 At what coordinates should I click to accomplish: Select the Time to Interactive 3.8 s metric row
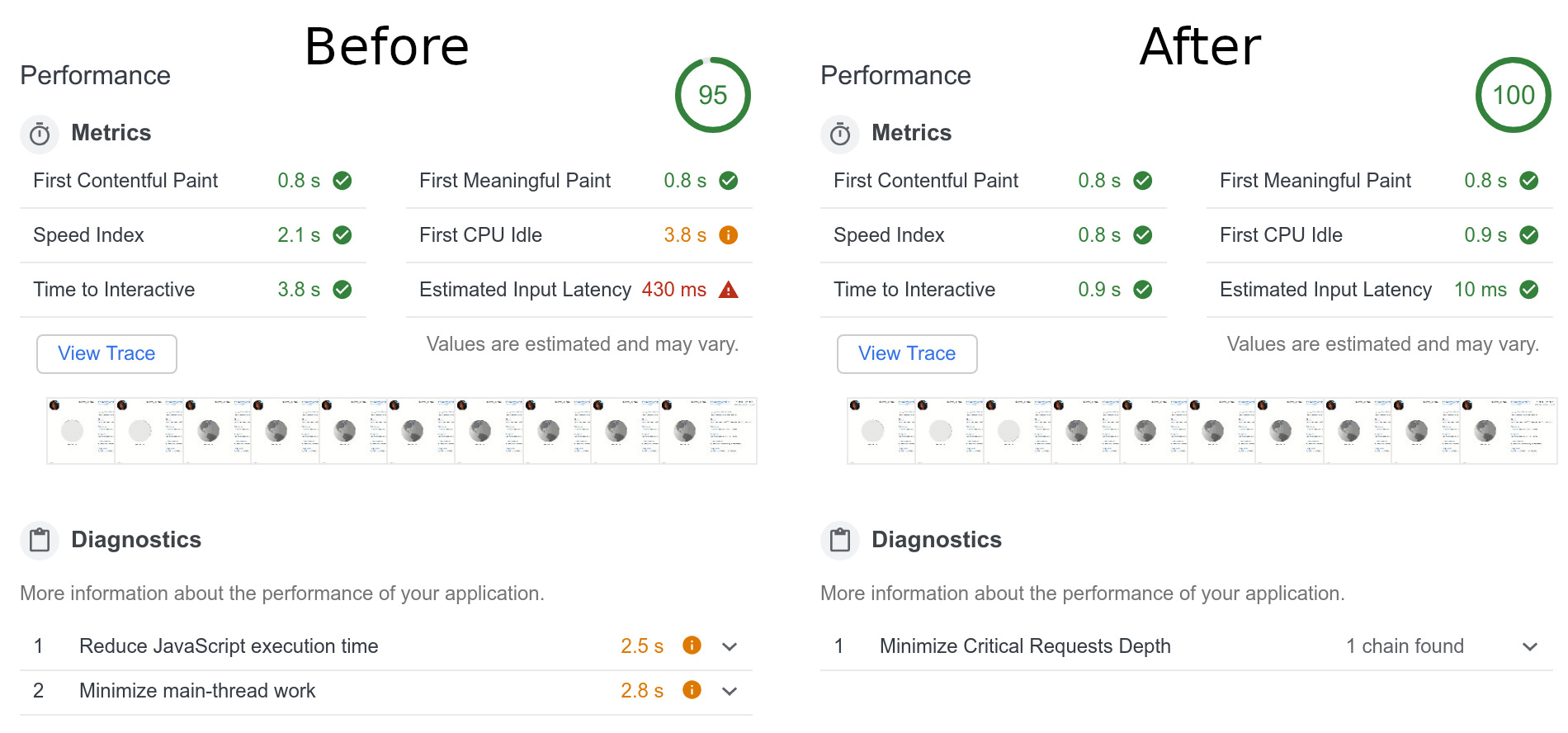[192, 290]
